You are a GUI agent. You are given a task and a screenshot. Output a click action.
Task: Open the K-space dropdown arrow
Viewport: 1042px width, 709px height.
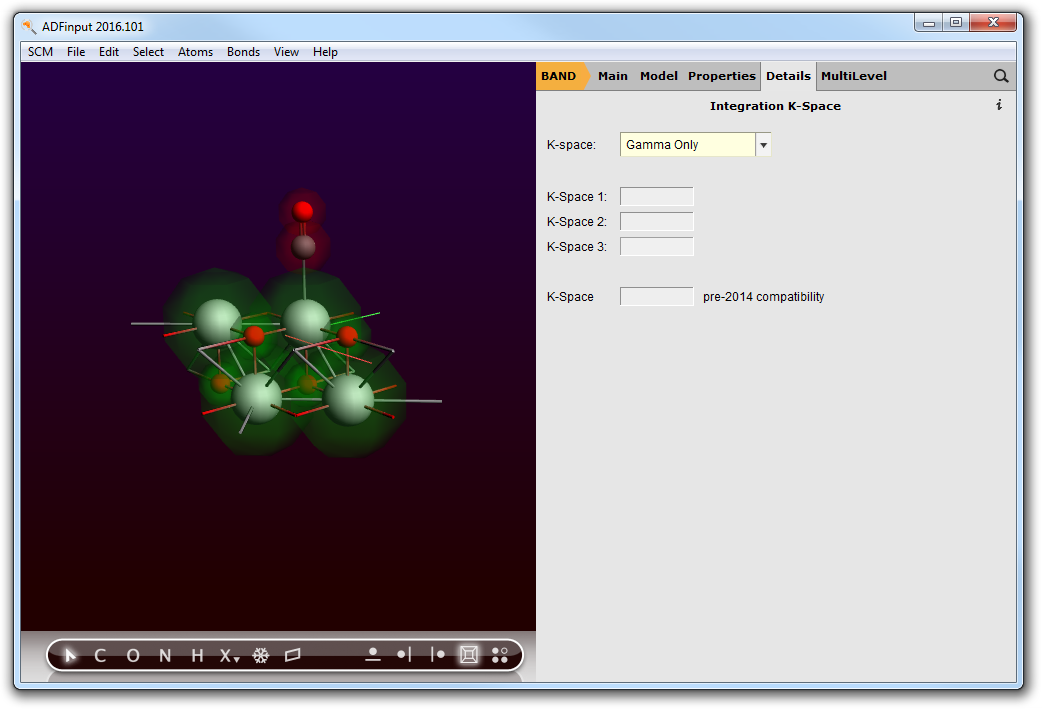tap(764, 145)
